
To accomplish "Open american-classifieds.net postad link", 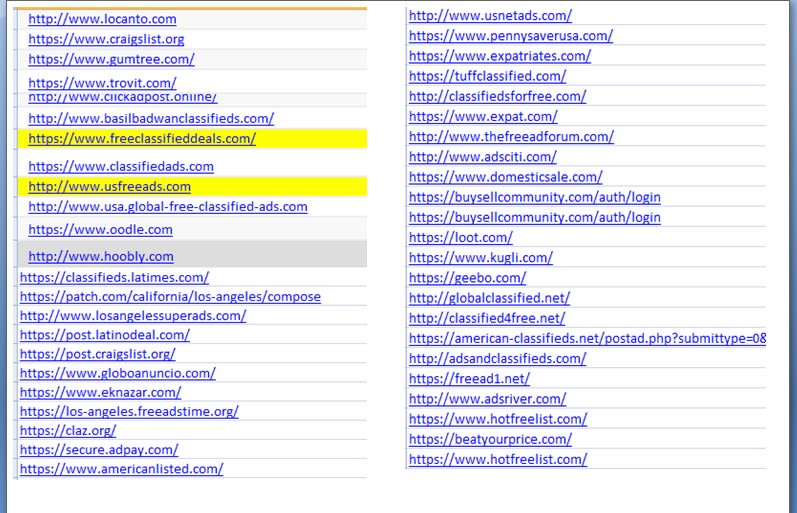I will 587,339.
